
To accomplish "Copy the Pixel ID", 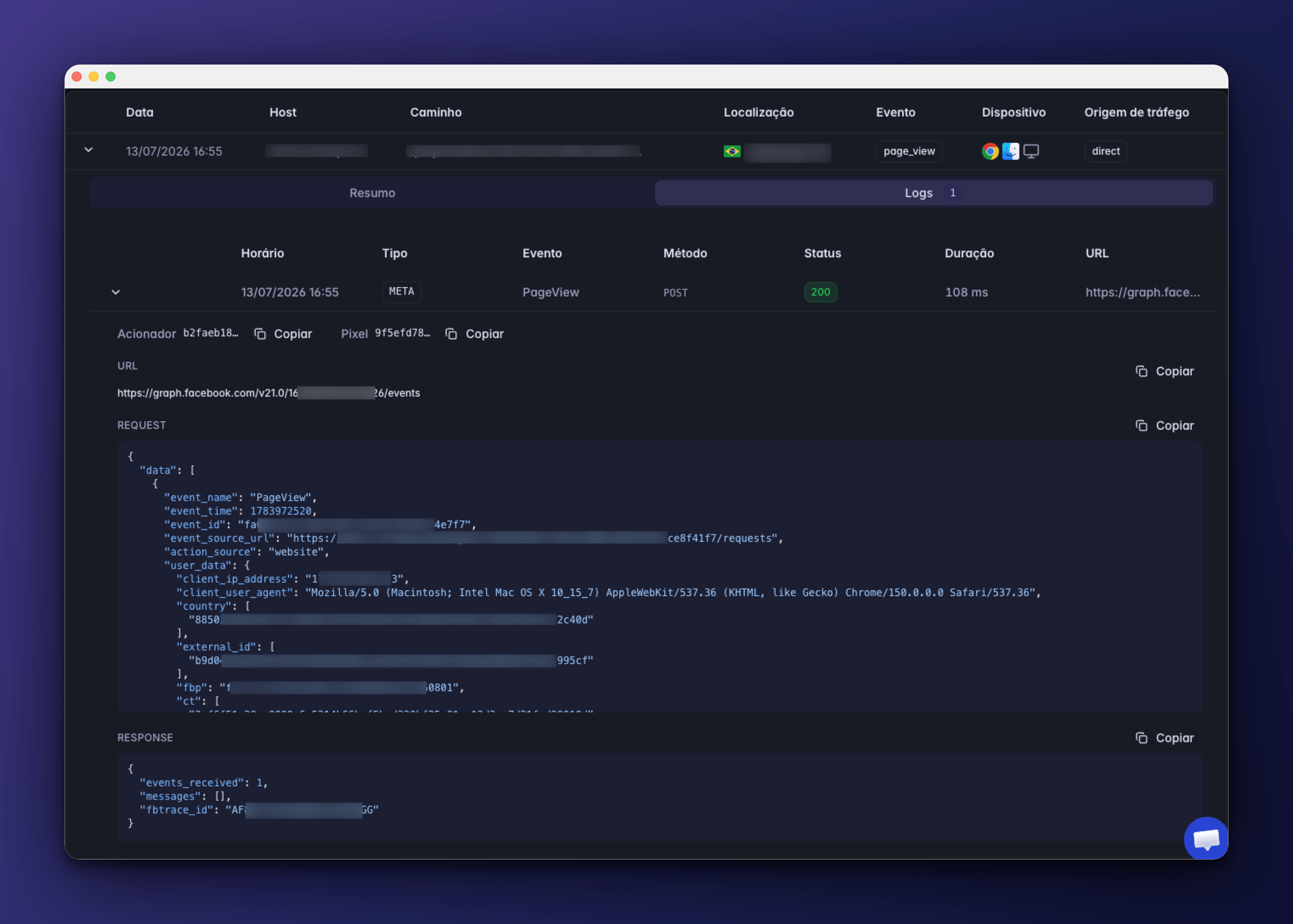I will coord(475,334).
